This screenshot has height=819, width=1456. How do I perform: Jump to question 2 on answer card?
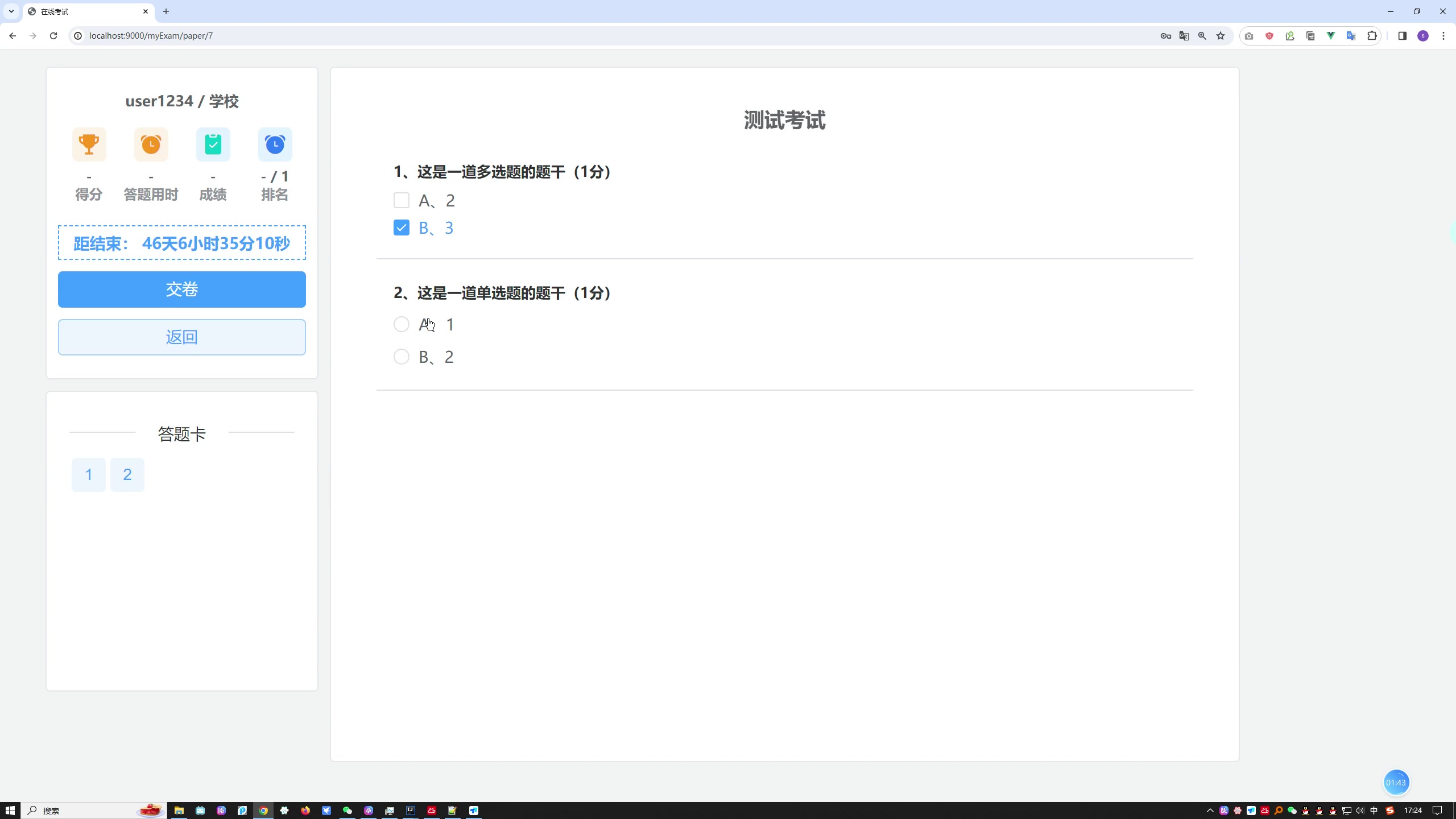coord(127,475)
